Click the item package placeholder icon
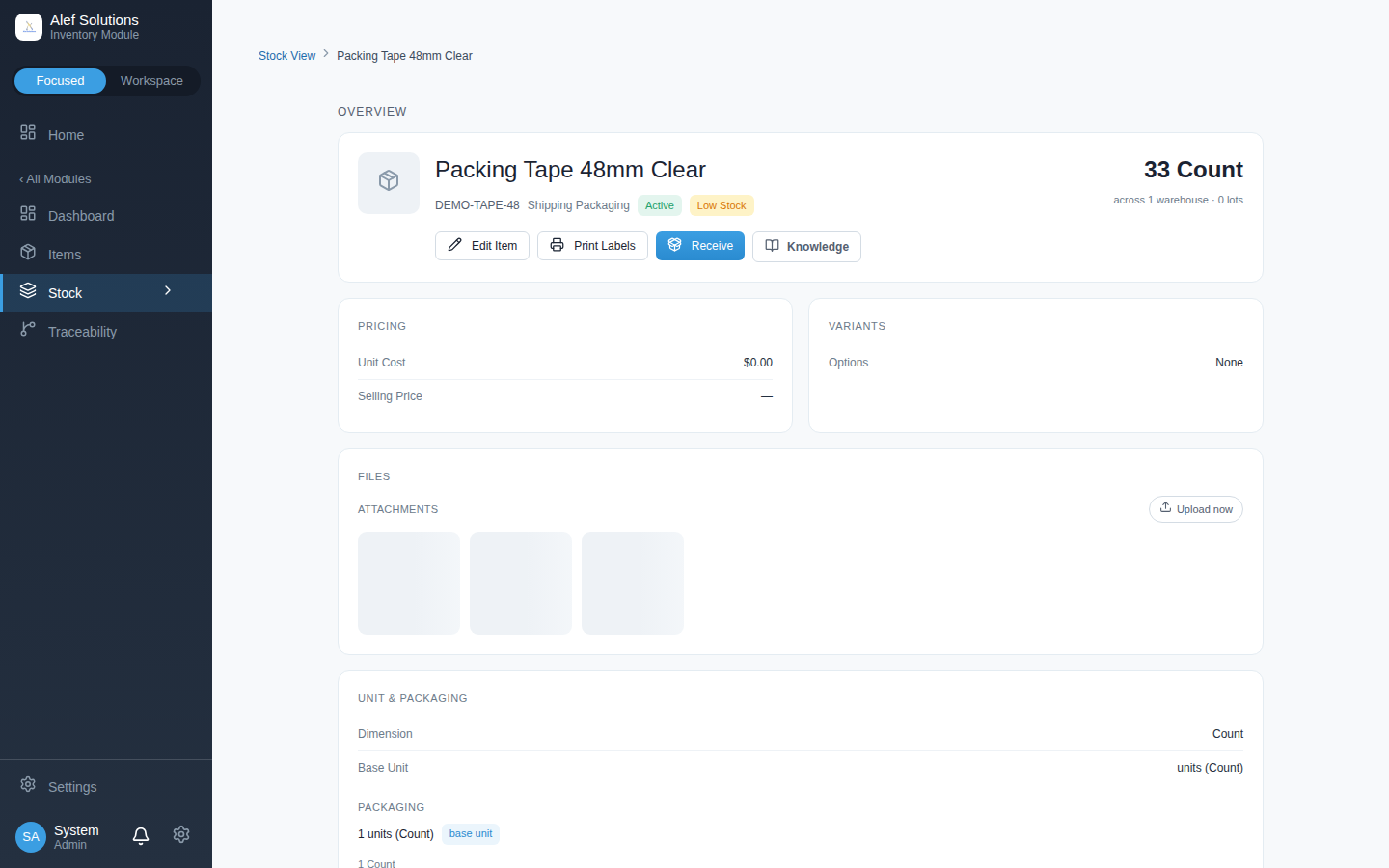 click(389, 182)
